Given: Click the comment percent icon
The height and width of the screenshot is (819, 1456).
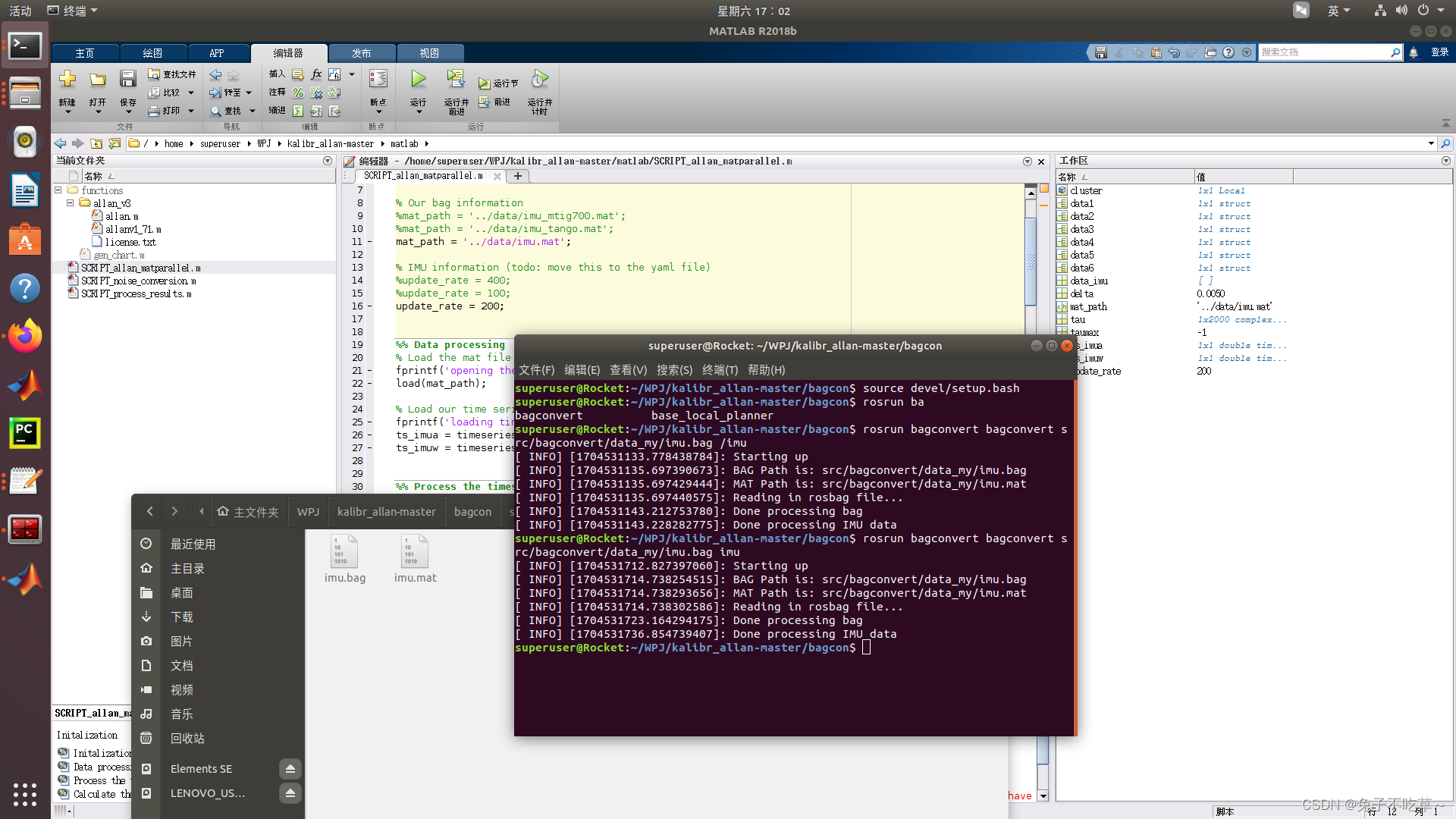Looking at the screenshot, I should click(x=298, y=93).
